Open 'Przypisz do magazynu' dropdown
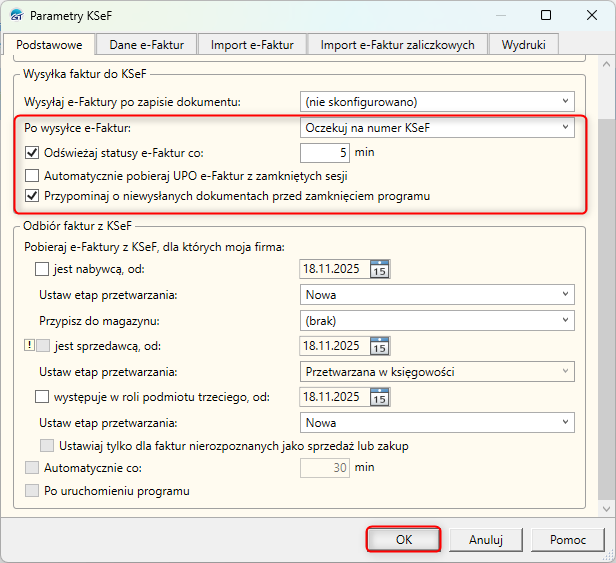Screen dimensions: 616x563 pos(437,321)
